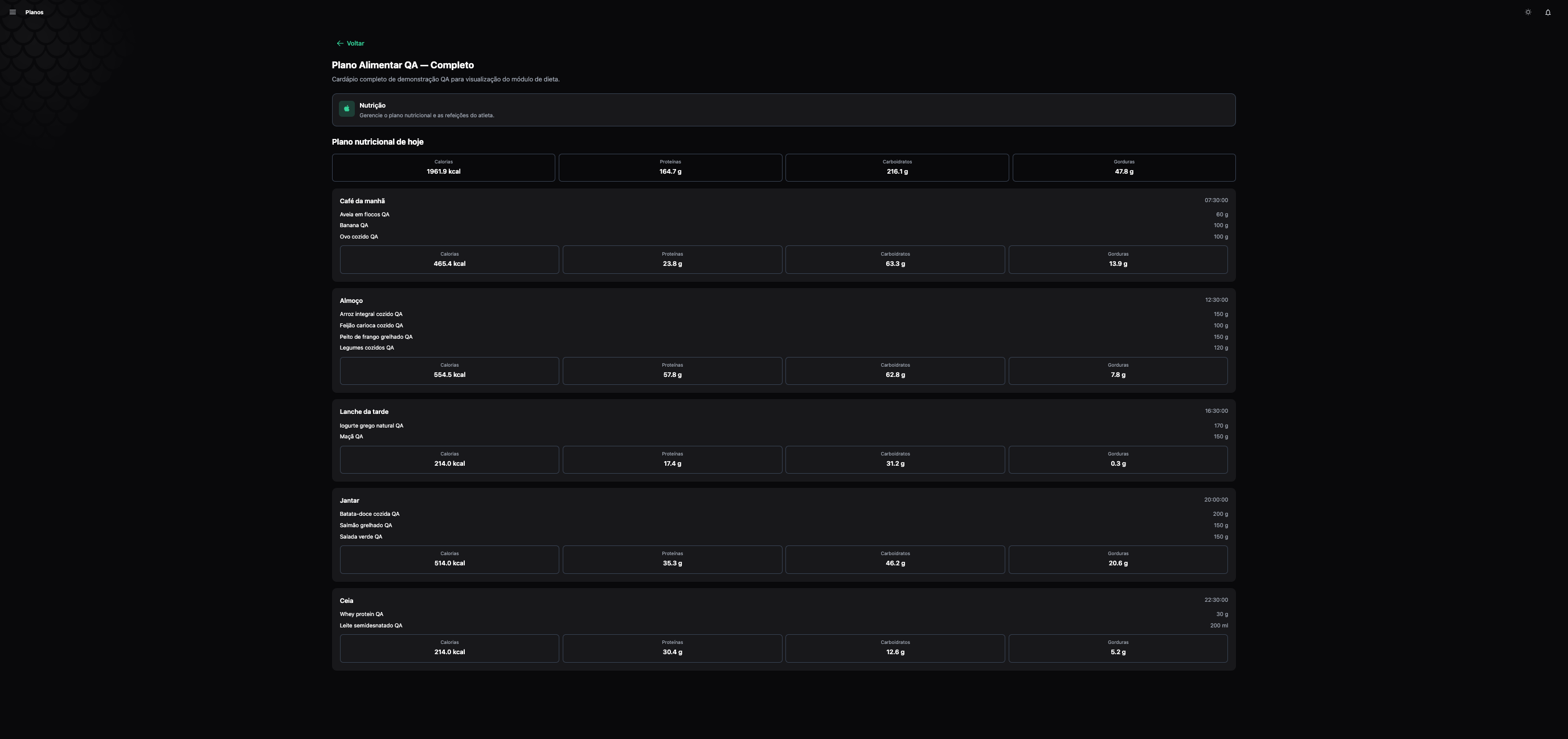Click the 57.8 g lunch protein value
The height and width of the screenshot is (739, 1568).
tap(672, 375)
